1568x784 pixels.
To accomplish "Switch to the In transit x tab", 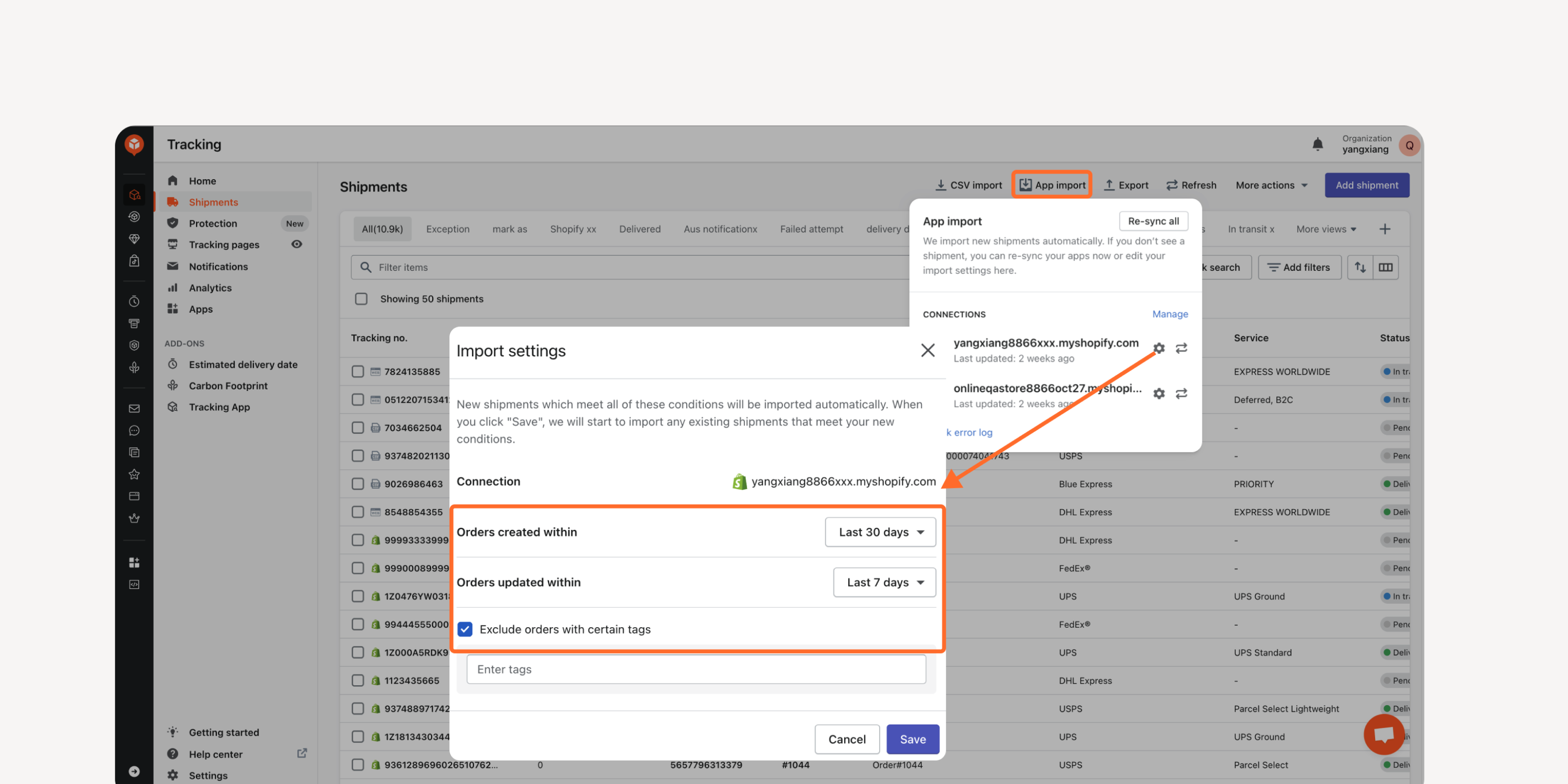I will click(1250, 229).
